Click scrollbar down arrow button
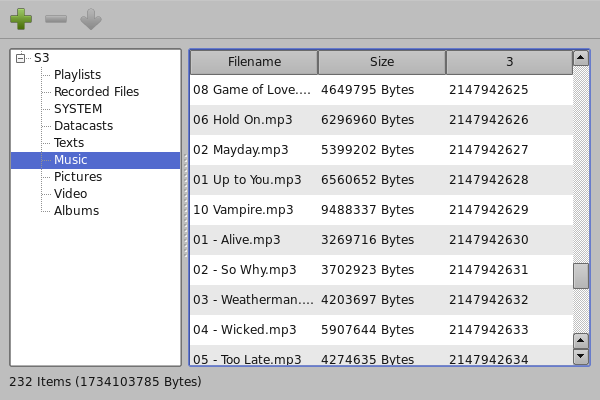Viewport: 600px width, 400px height. [x=581, y=356]
